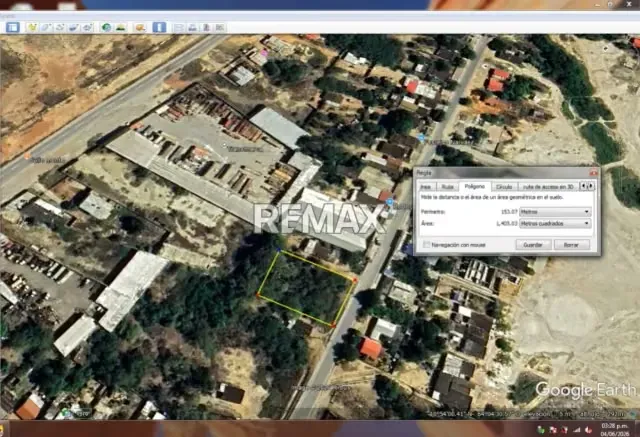640x437 pixels.
Task: Click the polygon's blue vertex point
Action: (x=279, y=250)
